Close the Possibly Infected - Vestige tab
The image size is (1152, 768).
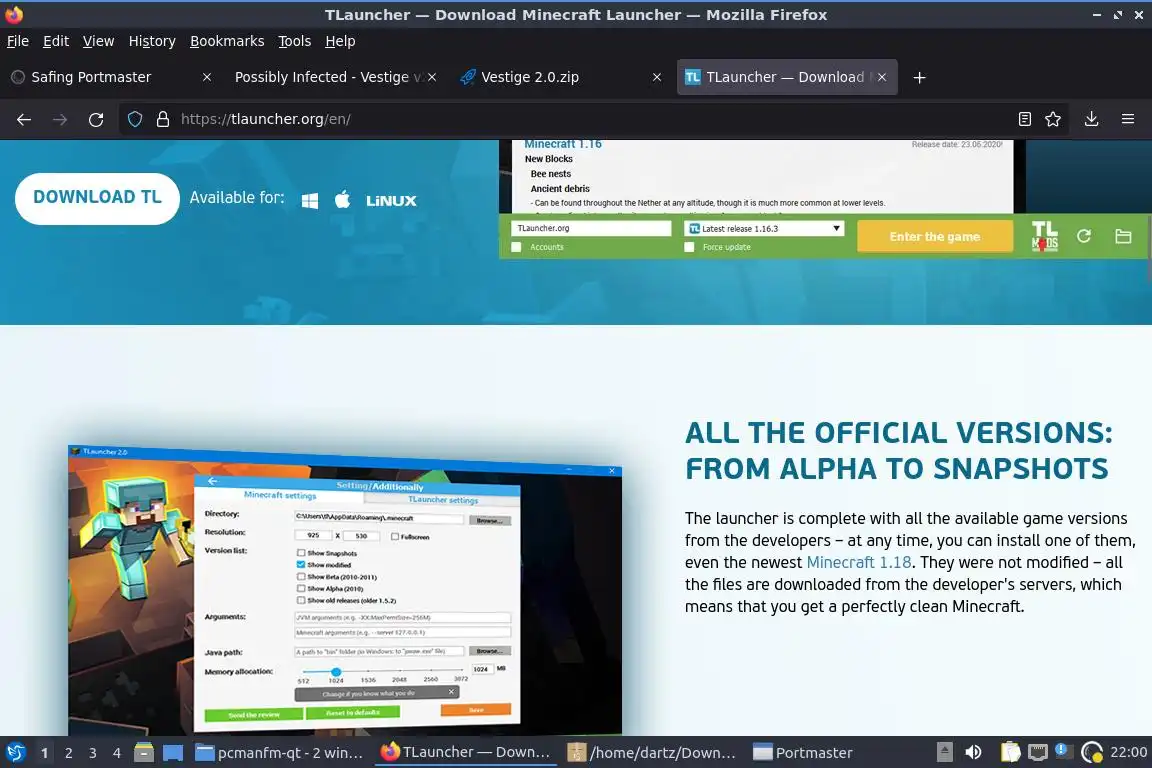(432, 77)
